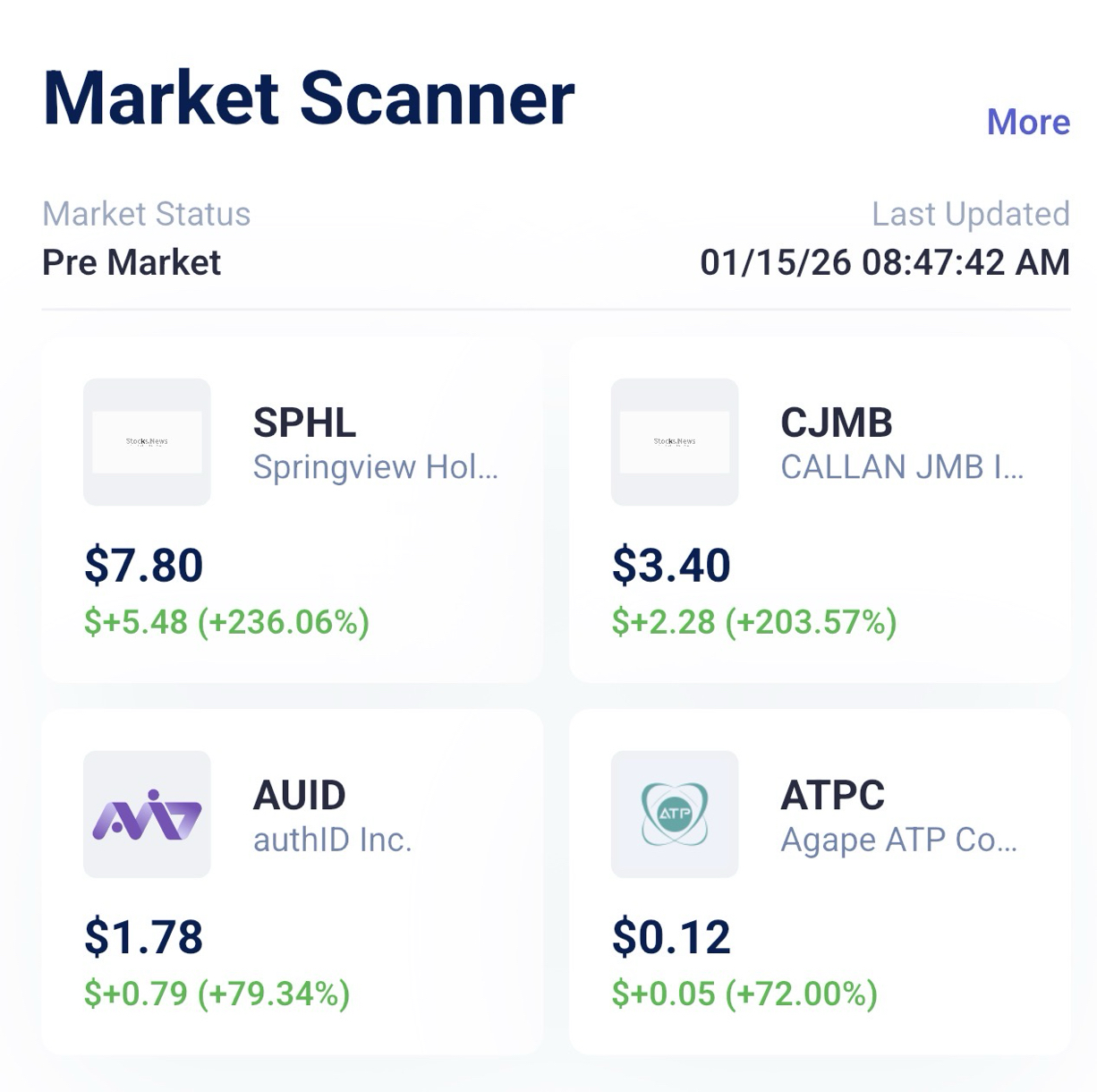Open CALLAN JMB I... company name
Viewport: 1097px width, 1092px height.
902,467
